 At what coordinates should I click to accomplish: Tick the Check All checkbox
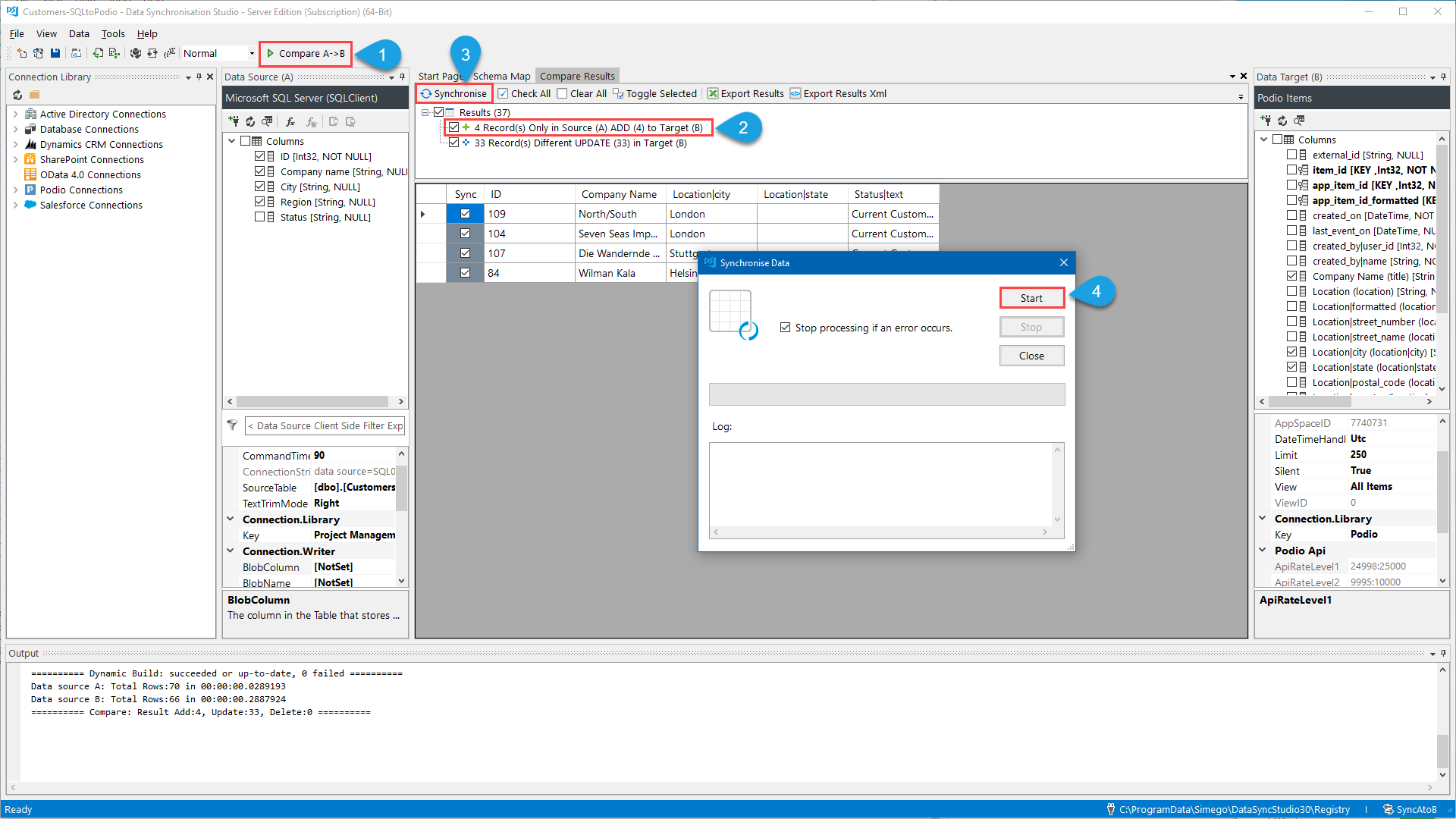(503, 93)
